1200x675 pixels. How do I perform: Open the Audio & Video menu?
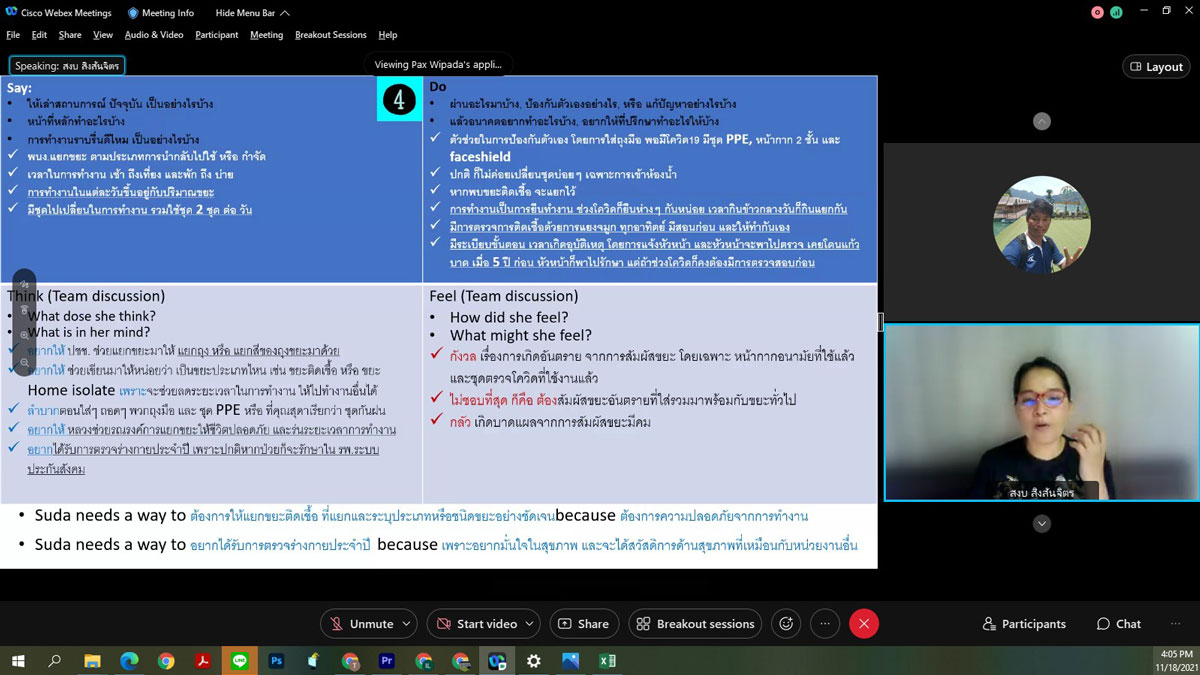[154, 35]
